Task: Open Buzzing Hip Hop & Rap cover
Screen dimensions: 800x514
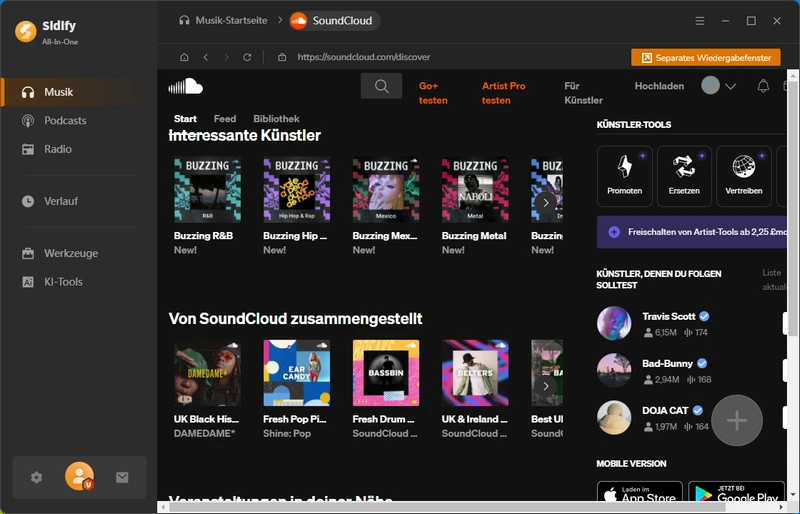Action: point(296,190)
